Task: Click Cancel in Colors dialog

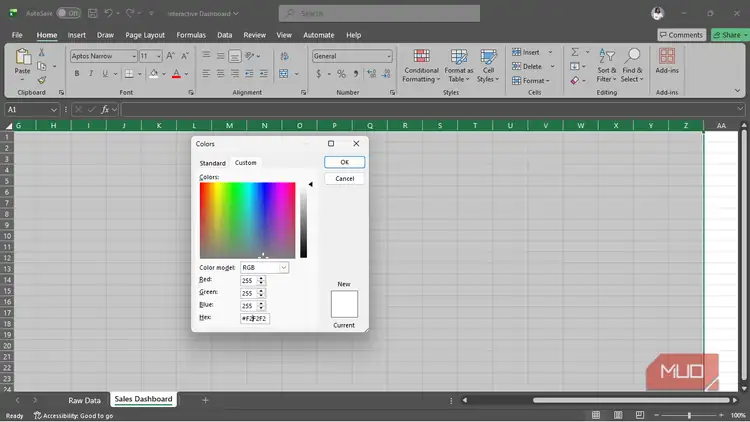Action: pyautogui.click(x=344, y=178)
